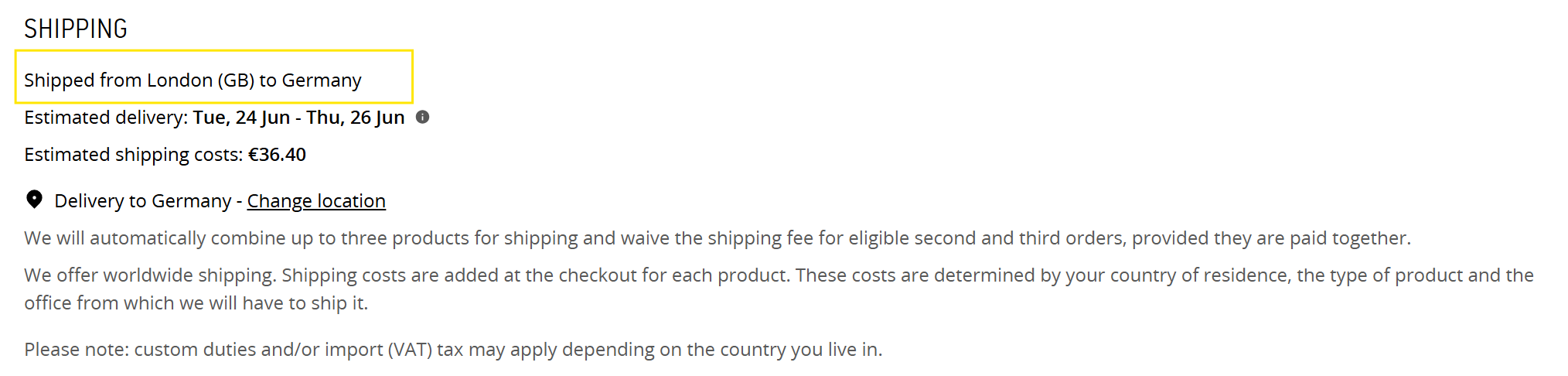Image resolution: width=1568 pixels, height=376 pixels.
Task: Click the SHIPPING section heading
Action: coord(76,29)
